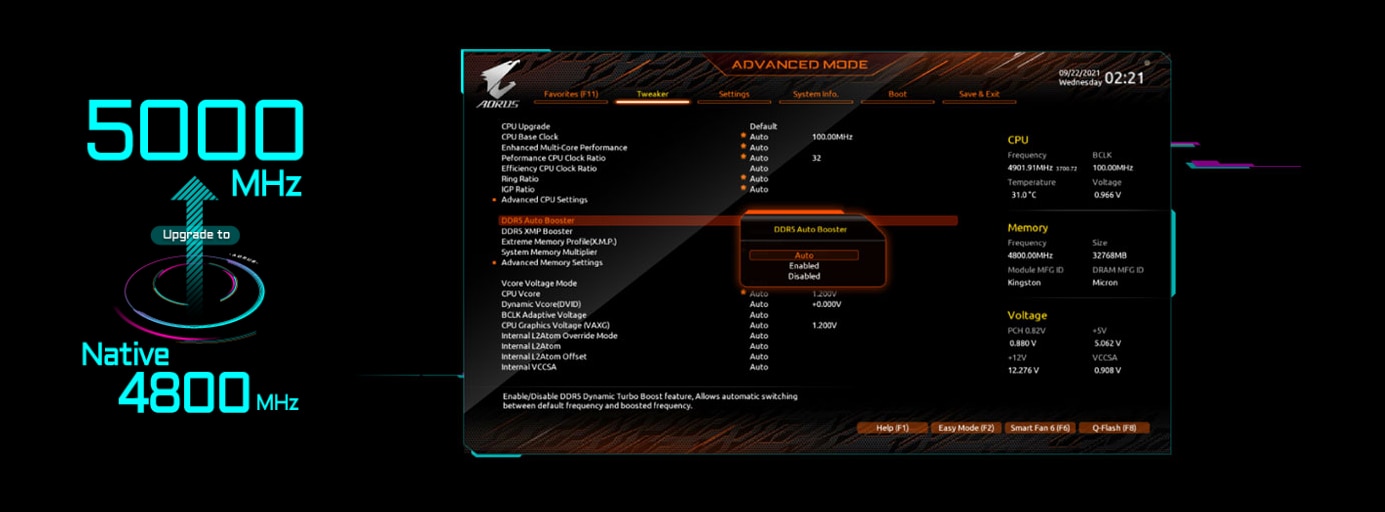Launch Q-Flash (F8) utility
Viewport: 1385px width, 512px height.
1113,428
